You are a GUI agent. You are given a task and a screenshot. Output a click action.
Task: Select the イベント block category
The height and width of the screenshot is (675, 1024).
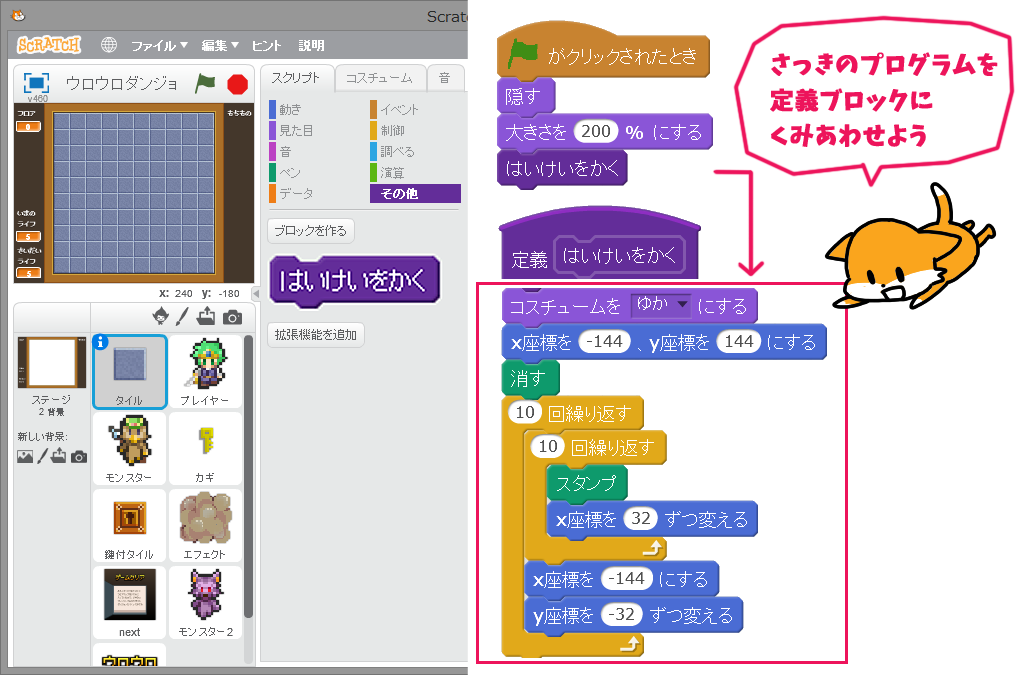tap(394, 109)
